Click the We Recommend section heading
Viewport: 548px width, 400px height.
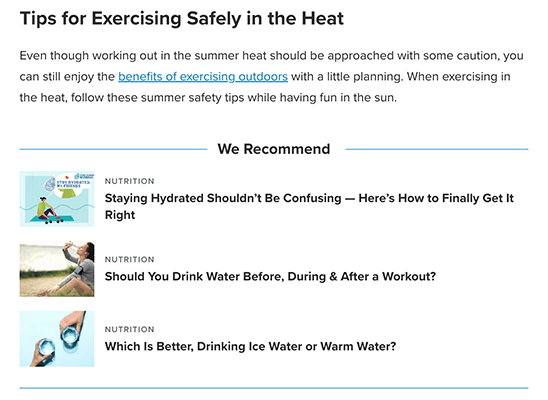(x=274, y=149)
